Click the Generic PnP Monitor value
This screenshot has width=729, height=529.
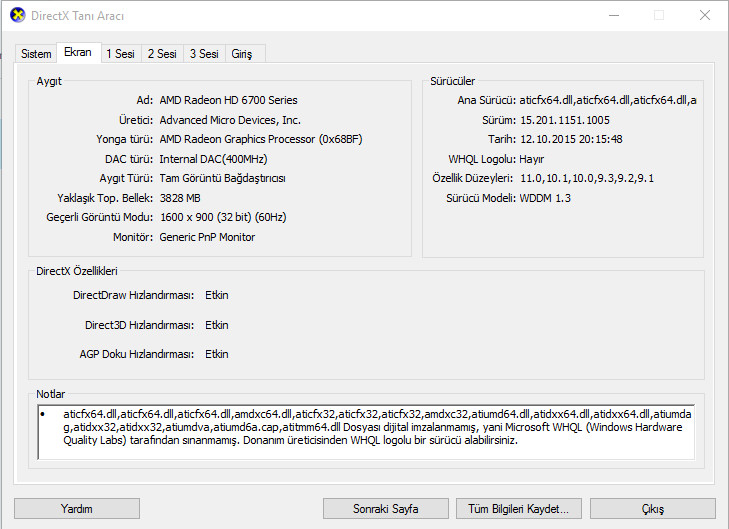point(207,237)
